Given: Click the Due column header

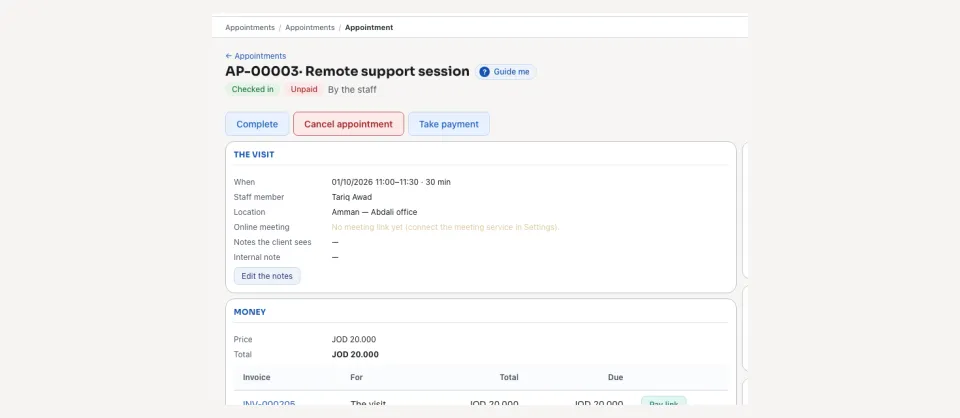Looking at the screenshot, I should tap(615, 378).
